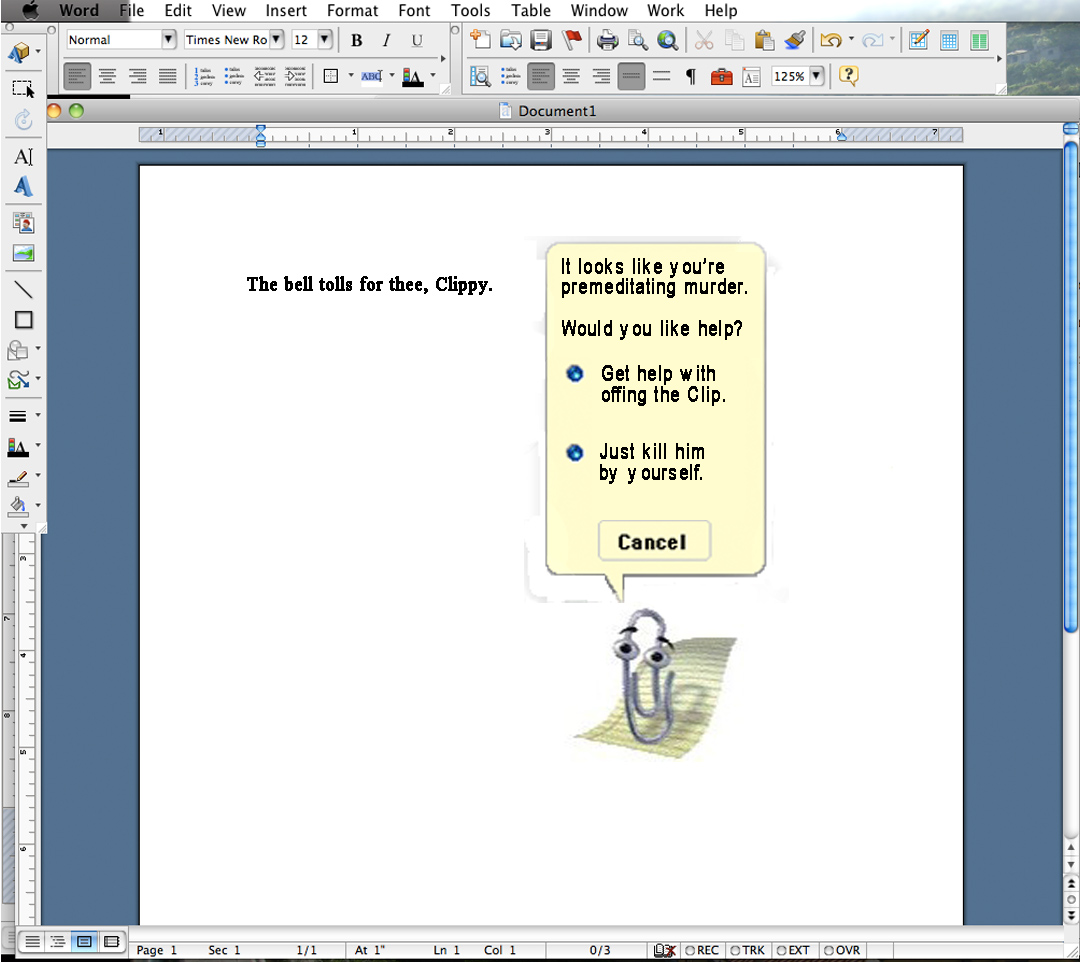This screenshot has height=963, width=1080.
Task: Click the right indent marker on ruler
Action: (841, 136)
